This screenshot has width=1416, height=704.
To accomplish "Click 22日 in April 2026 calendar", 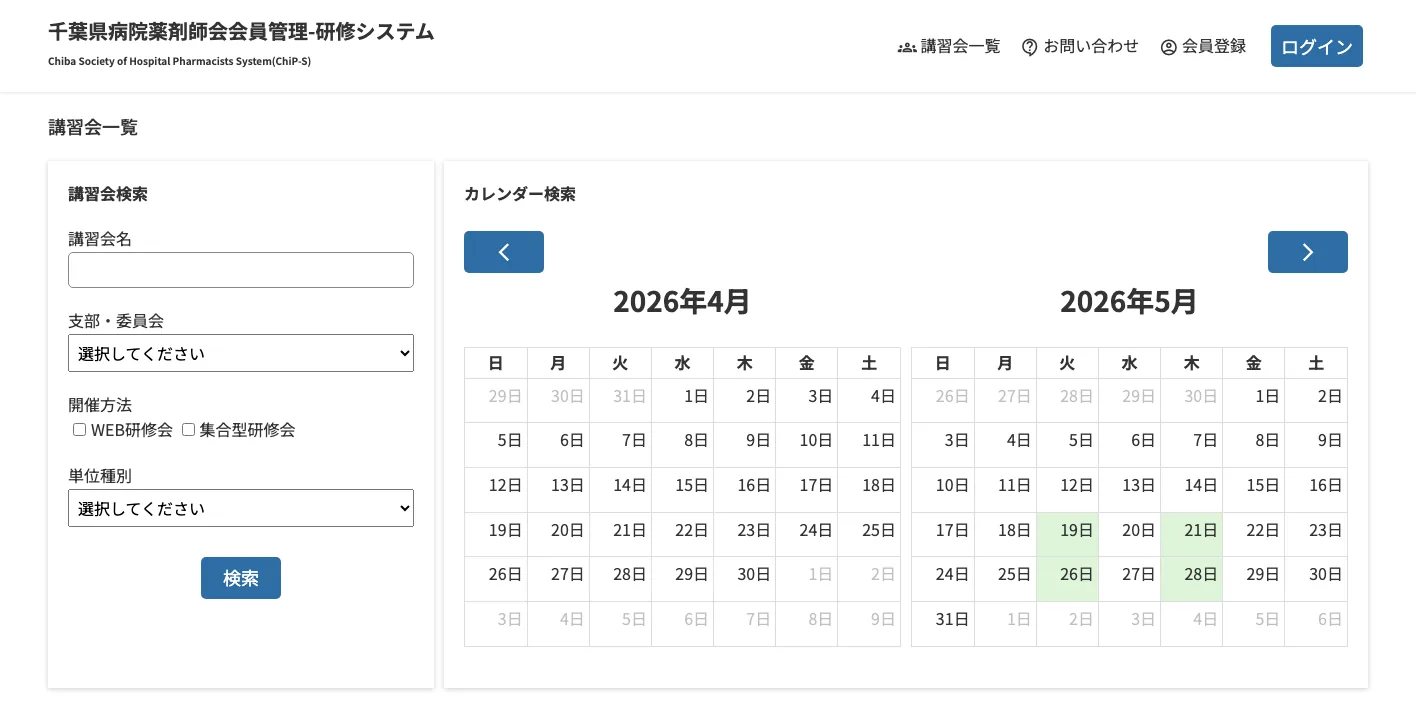I will click(682, 535).
